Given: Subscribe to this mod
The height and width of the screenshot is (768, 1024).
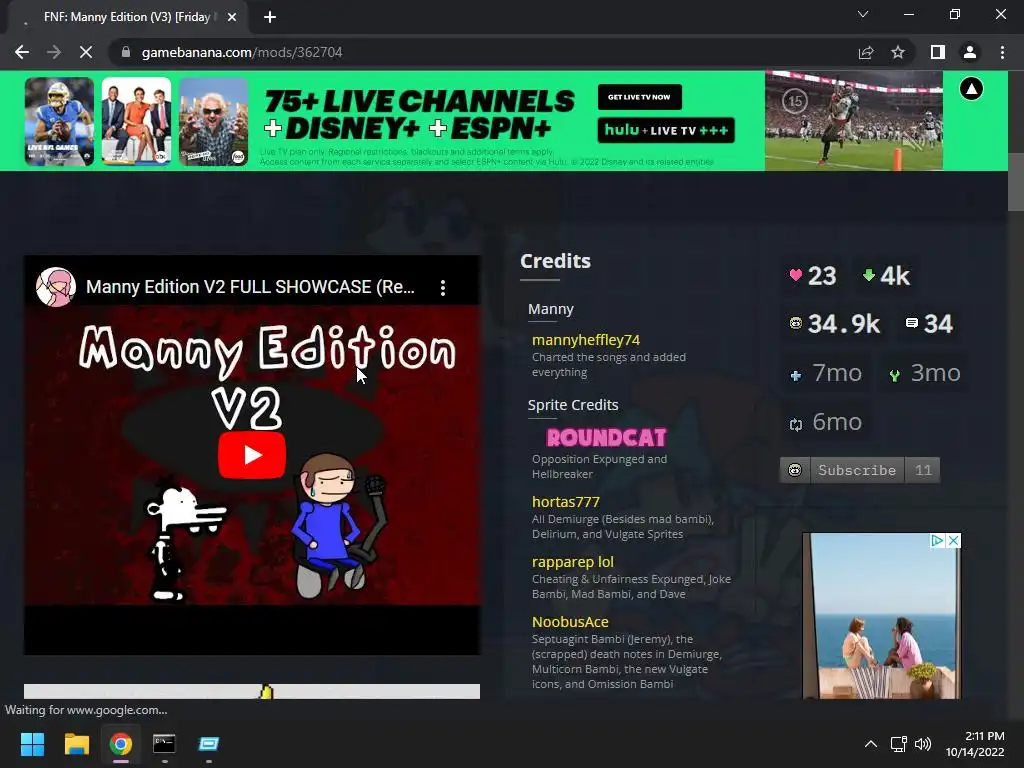Looking at the screenshot, I should click(857, 470).
